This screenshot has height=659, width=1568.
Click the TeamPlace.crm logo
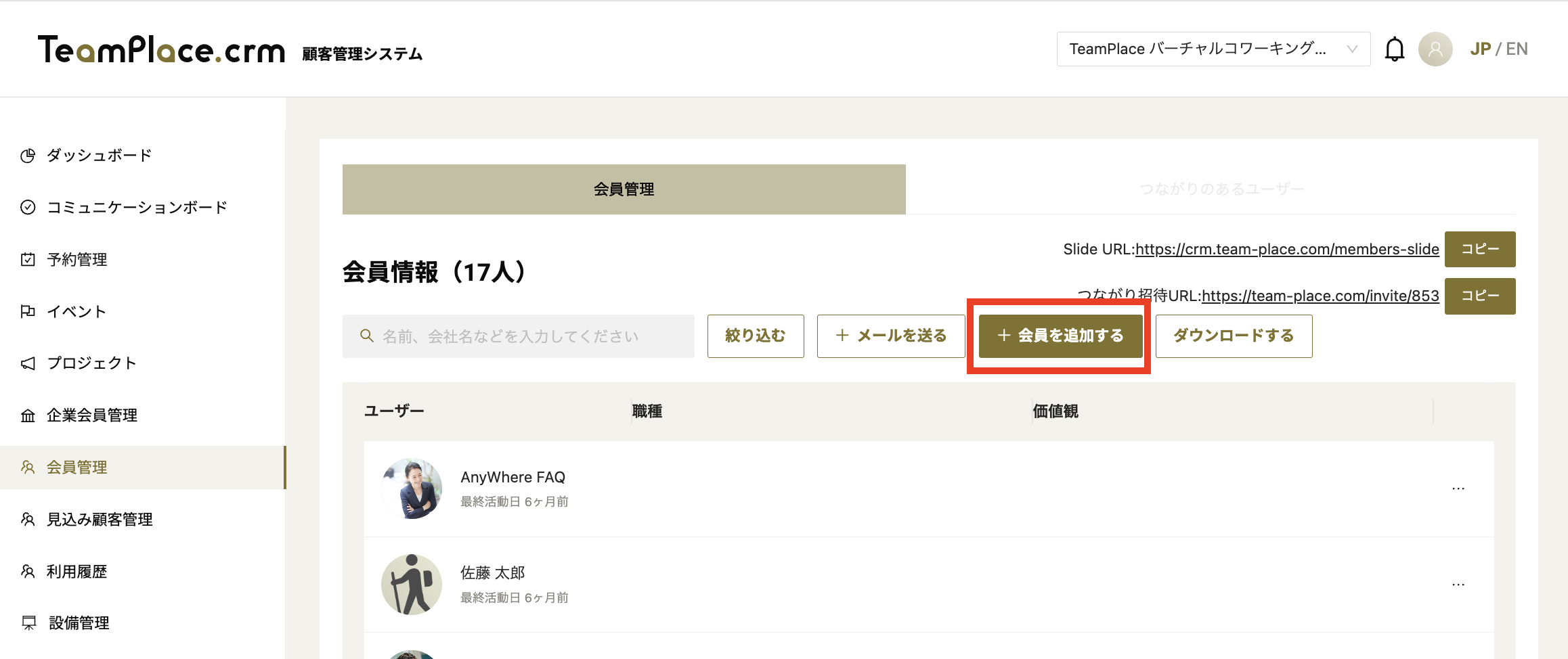[x=161, y=49]
